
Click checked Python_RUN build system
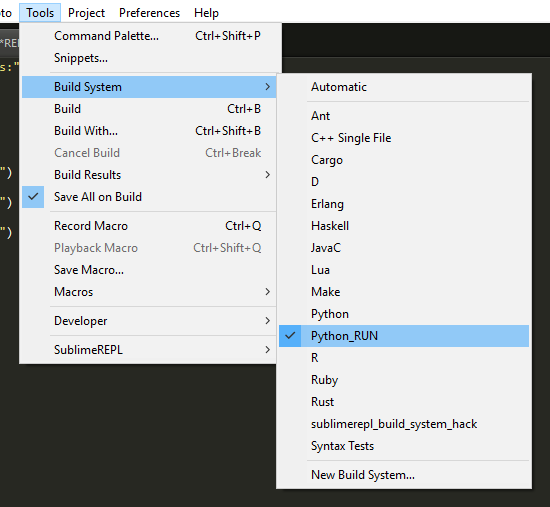click(x=404, y=336)
